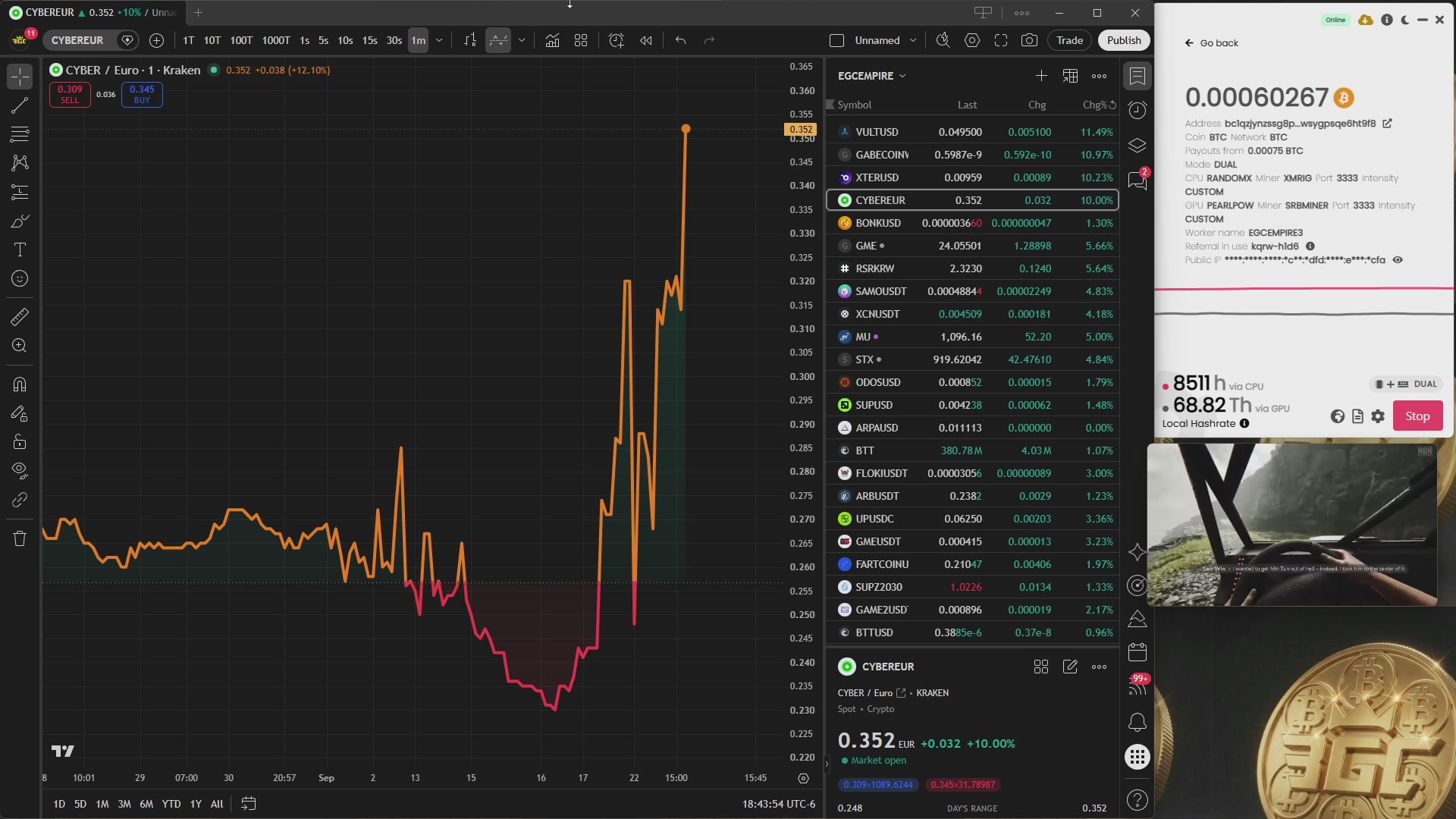The height and width of the screenshot is (819, 1456).
Task: Select BONKUSD row in watchlist
Action: click(x=973, y=223)
